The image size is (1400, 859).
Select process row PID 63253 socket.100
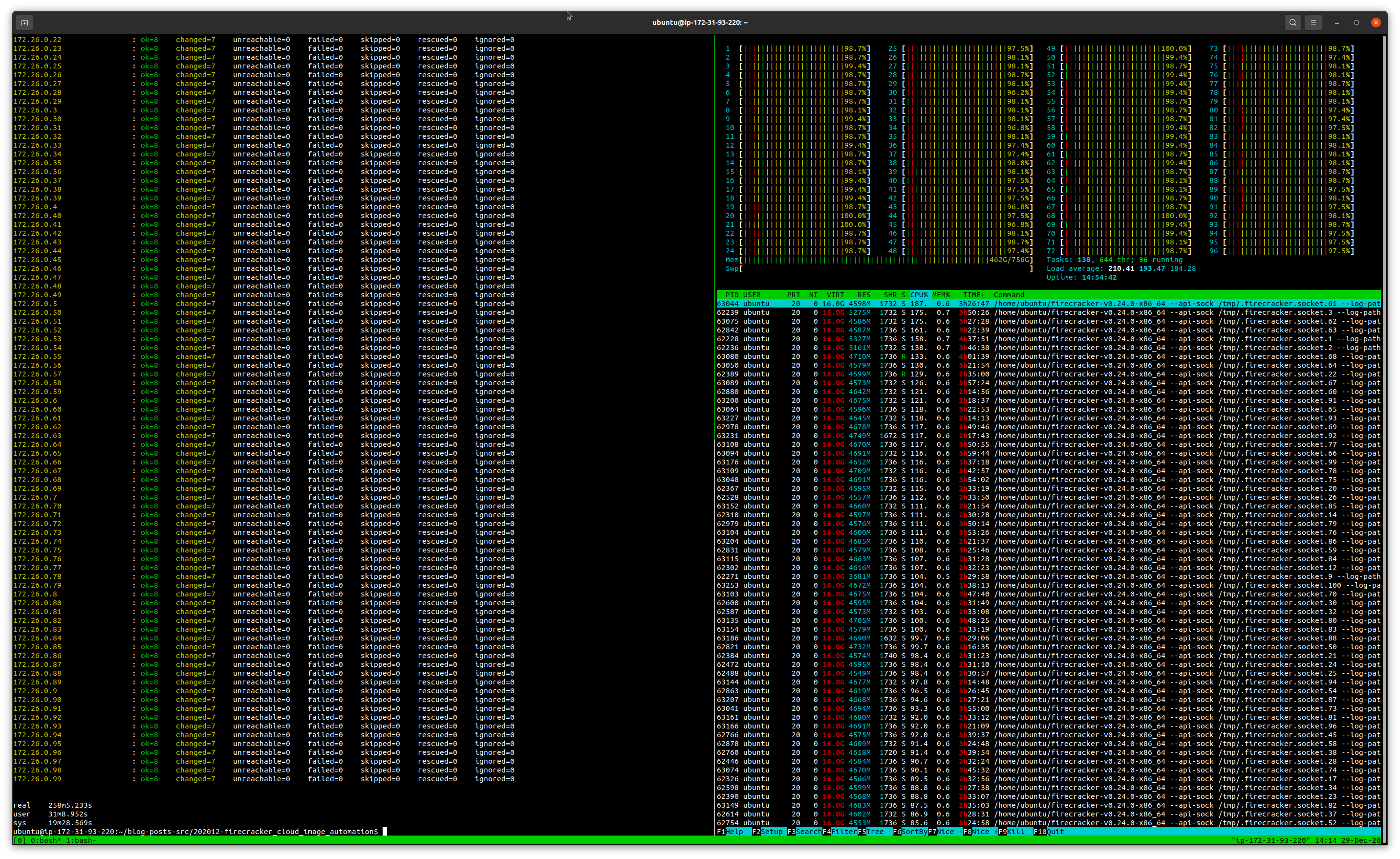[1049, 585]
